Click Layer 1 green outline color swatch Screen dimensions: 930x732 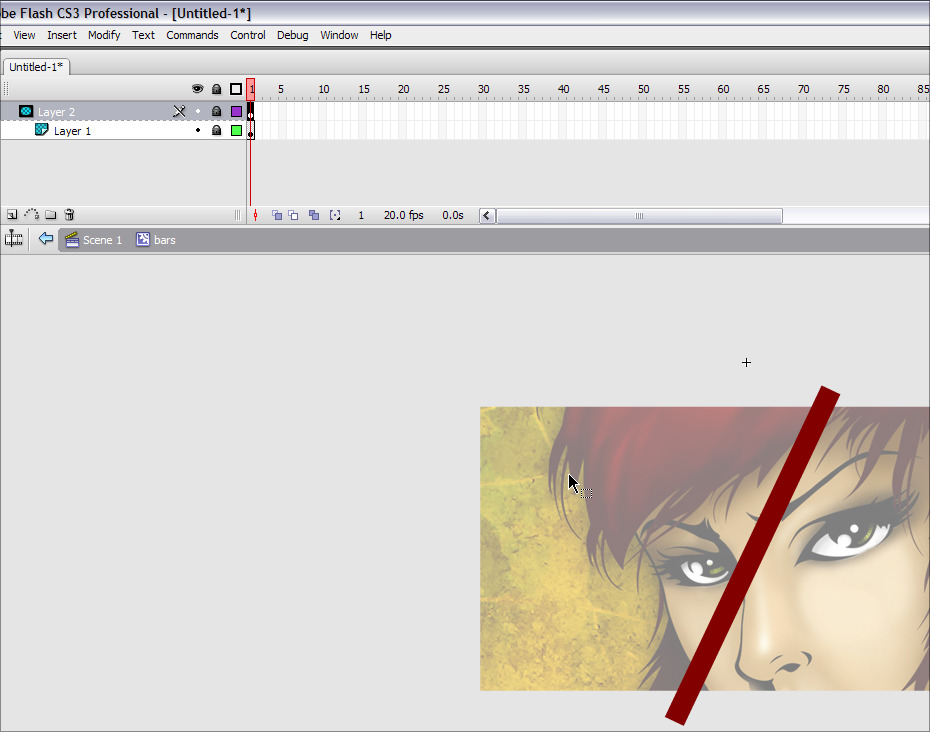point(236,131)
